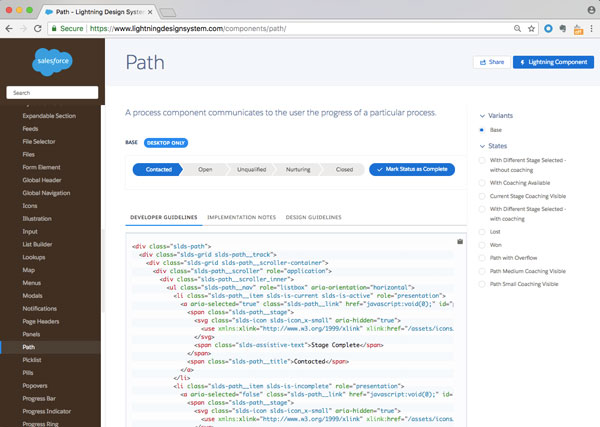This screenshot has height=427, width=600.
Task: Select the Lost state radio button
Action: (x=482, y=232)
